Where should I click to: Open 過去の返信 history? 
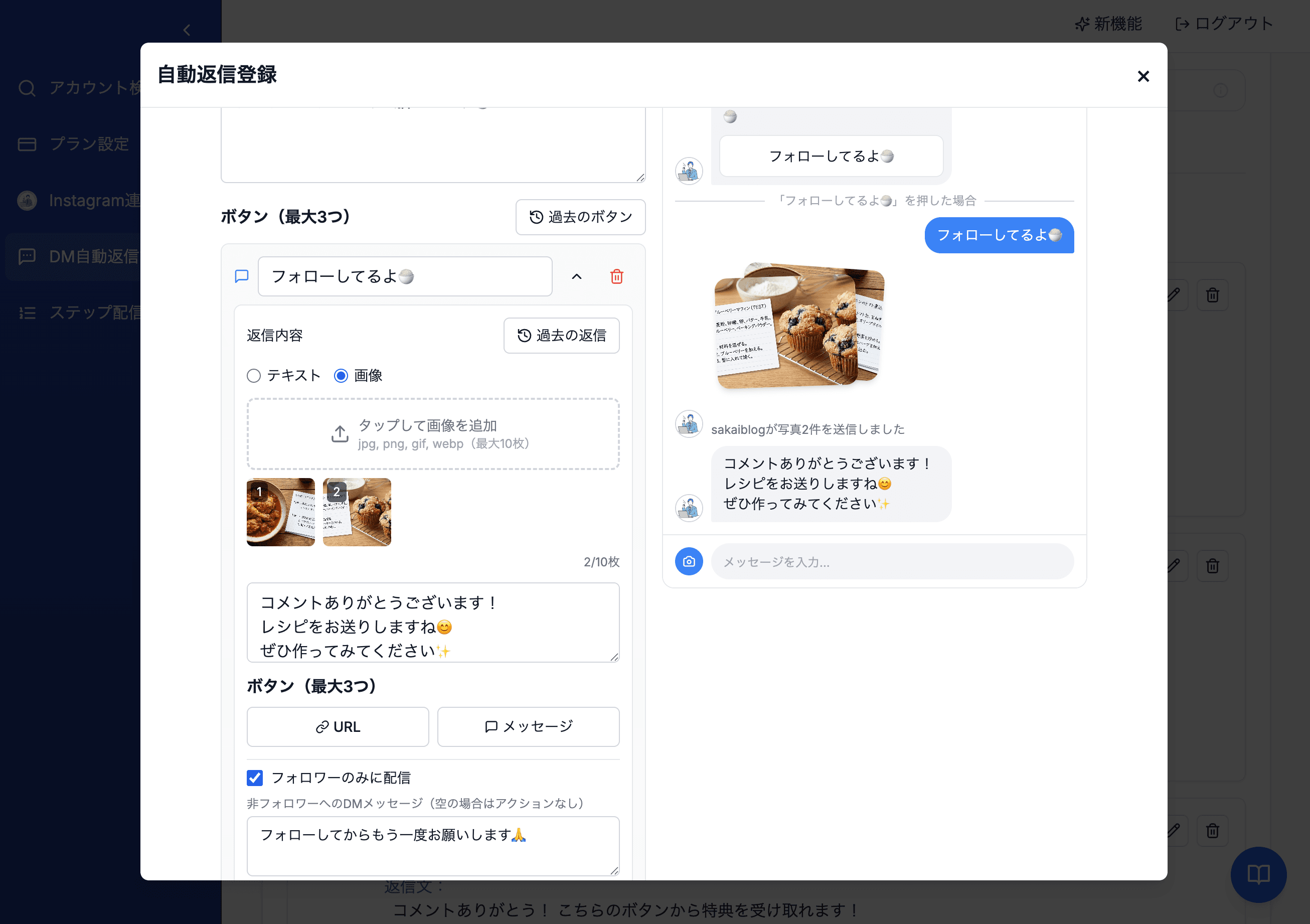(561, 336)
